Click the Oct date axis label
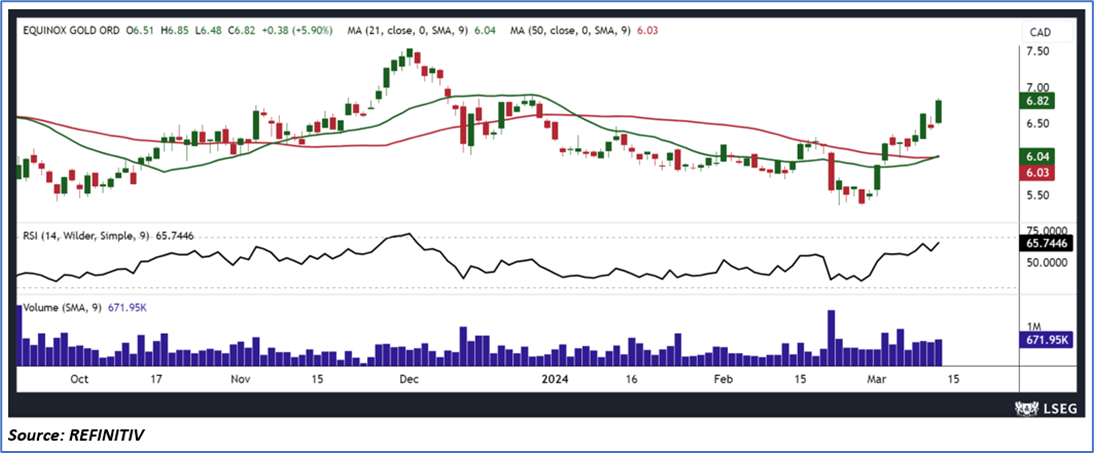1094x453 pixels. click(x=80, y=379)
